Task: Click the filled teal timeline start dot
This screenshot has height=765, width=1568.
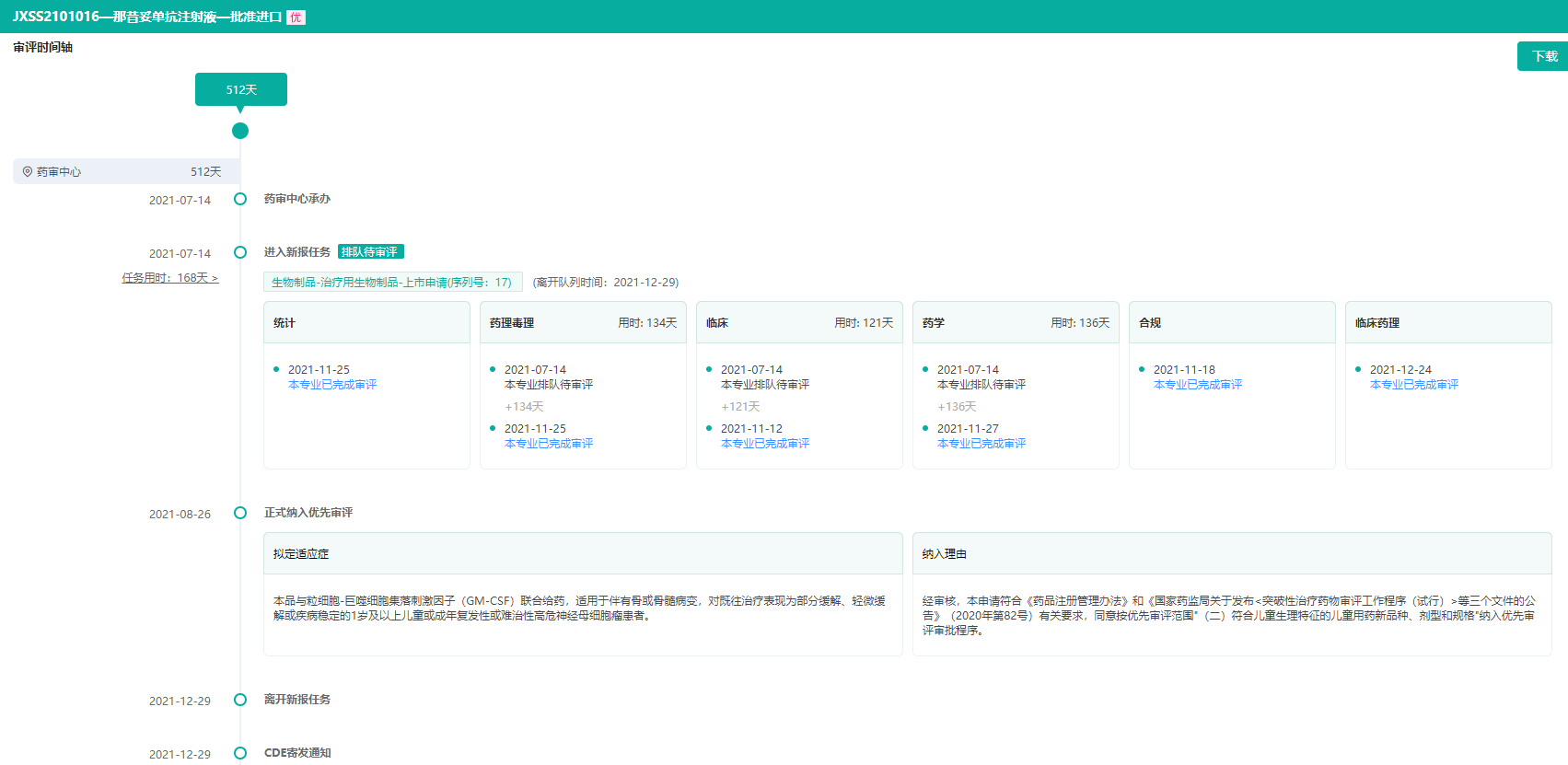Action: click(240, 131)
